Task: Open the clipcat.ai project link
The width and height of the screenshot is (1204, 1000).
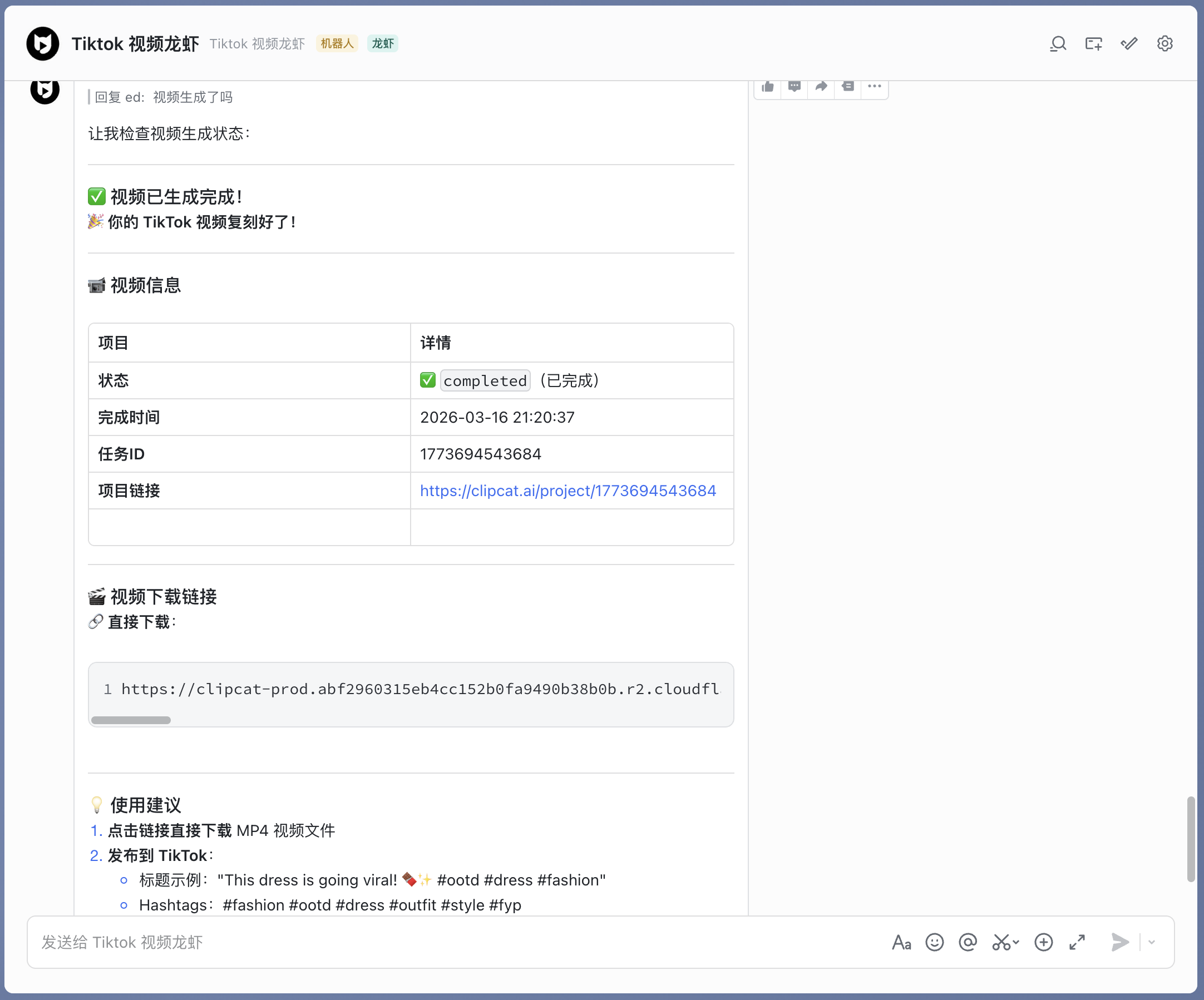Action: point(568,491)
